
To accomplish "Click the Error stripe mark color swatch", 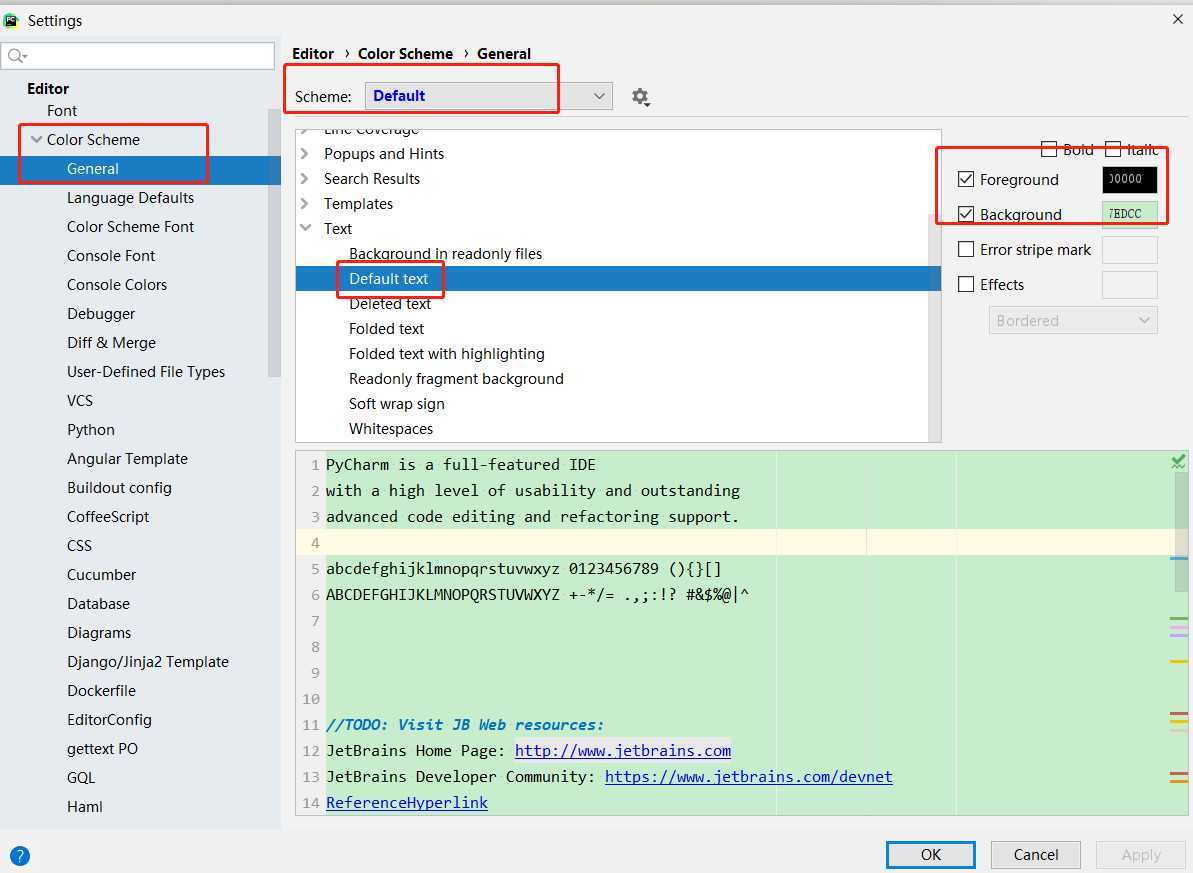I will [1129, 249].
